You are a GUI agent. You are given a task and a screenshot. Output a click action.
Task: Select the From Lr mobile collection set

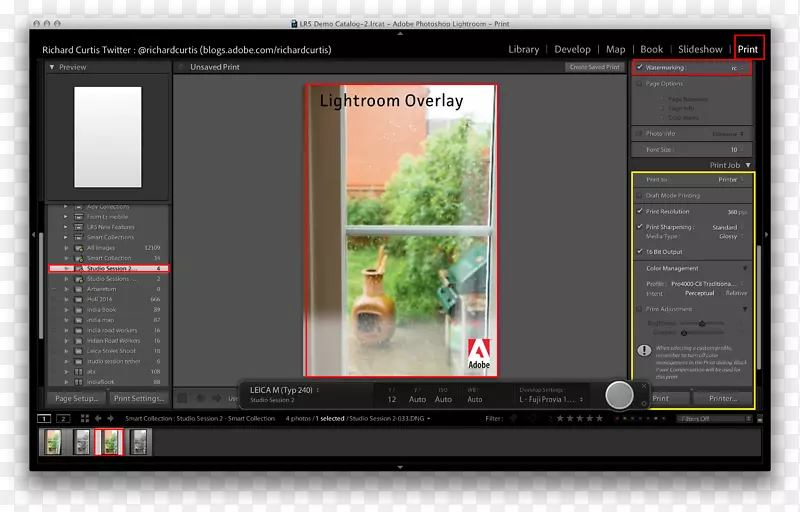108,217
